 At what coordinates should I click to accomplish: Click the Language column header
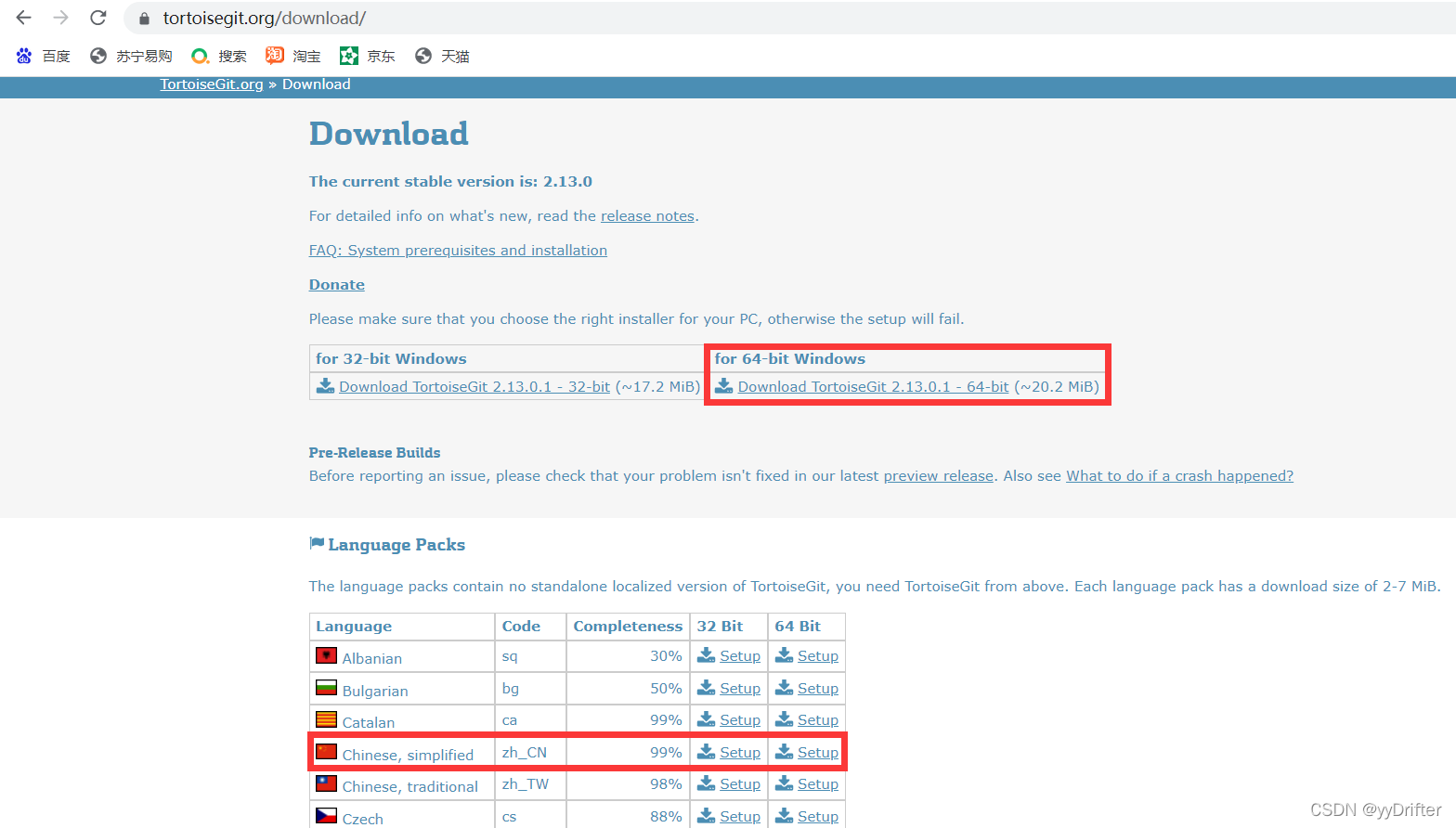tap(402, 627)
